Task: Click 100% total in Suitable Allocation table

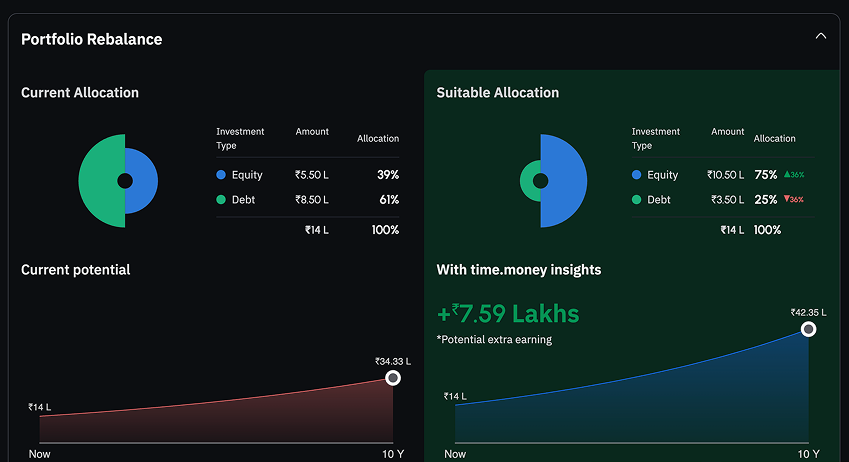Action: point(767,230)
